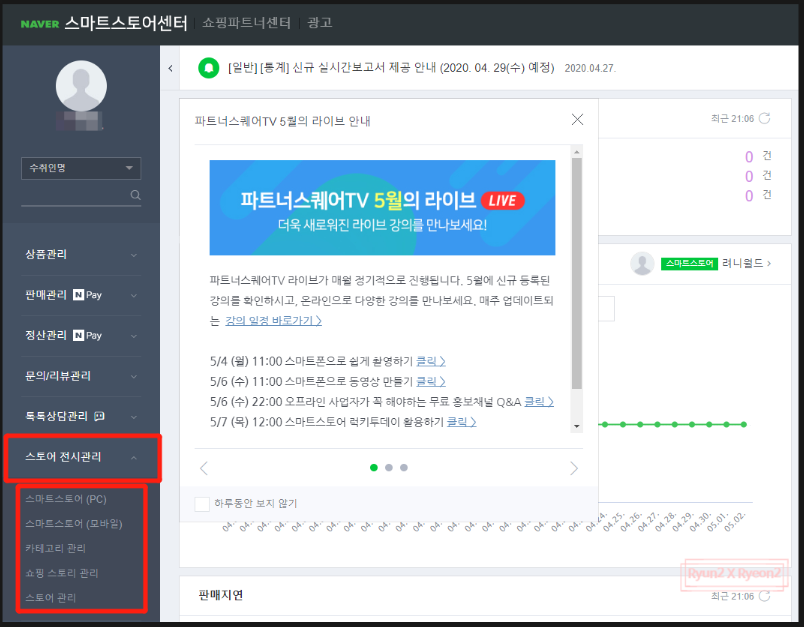Click 클릭 link for 5/6 22:00 Q&A
804x627 pixels.
[x=539, y=402]
